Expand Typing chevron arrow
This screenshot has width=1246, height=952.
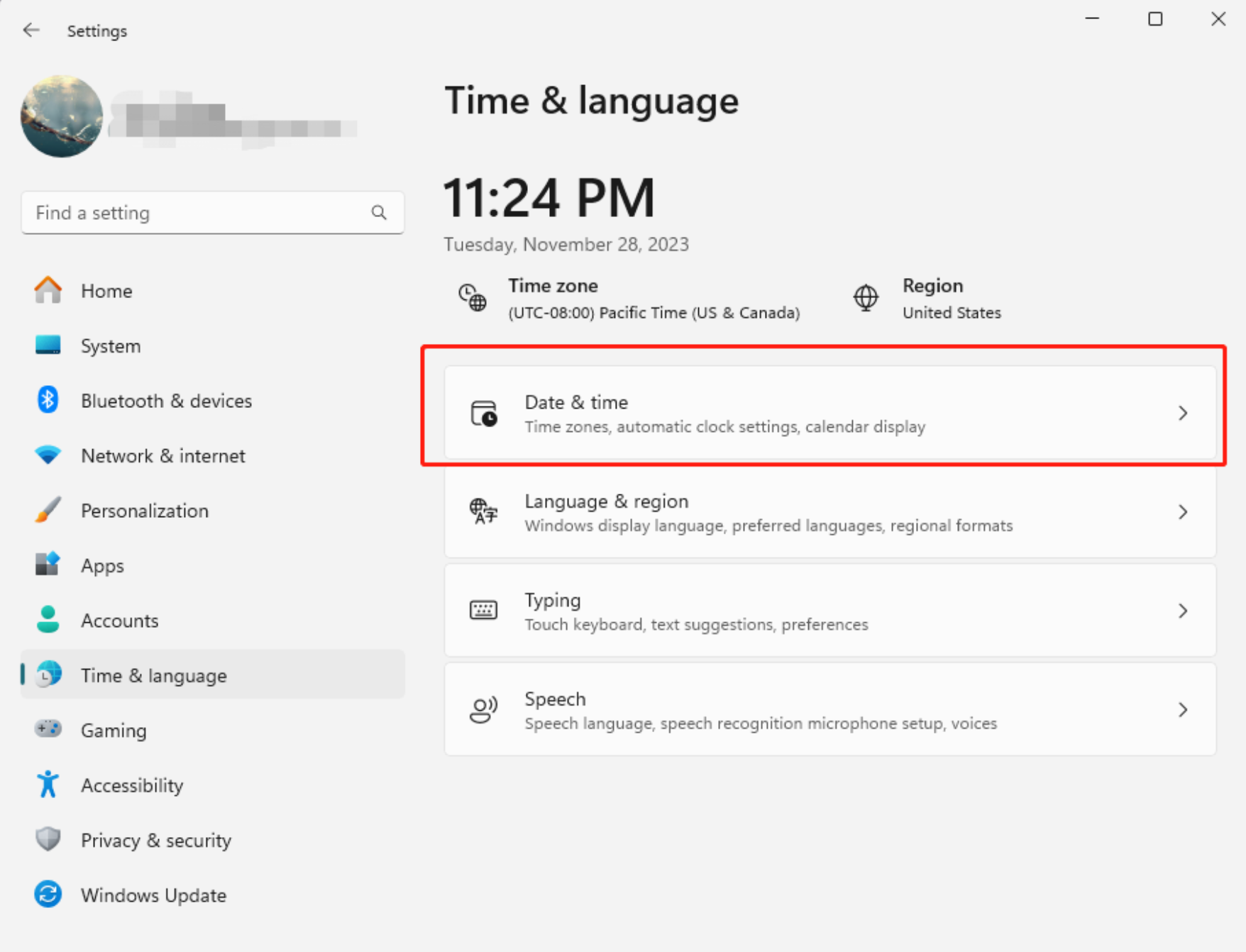click(x=1183, y=610)
